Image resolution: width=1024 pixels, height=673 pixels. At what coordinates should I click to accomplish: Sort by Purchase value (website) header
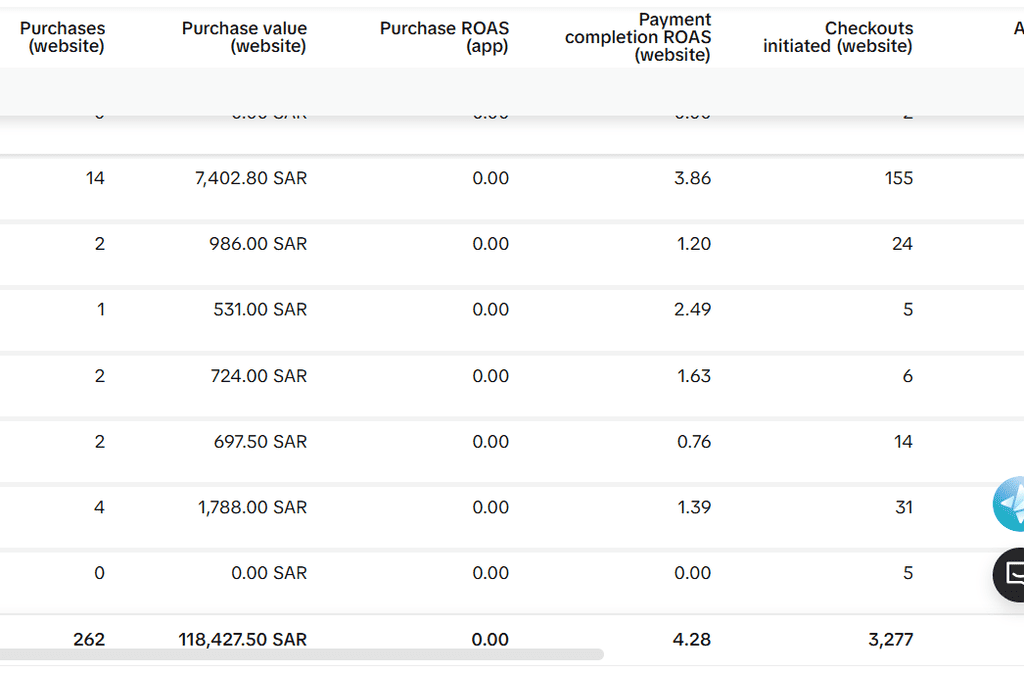244,38
